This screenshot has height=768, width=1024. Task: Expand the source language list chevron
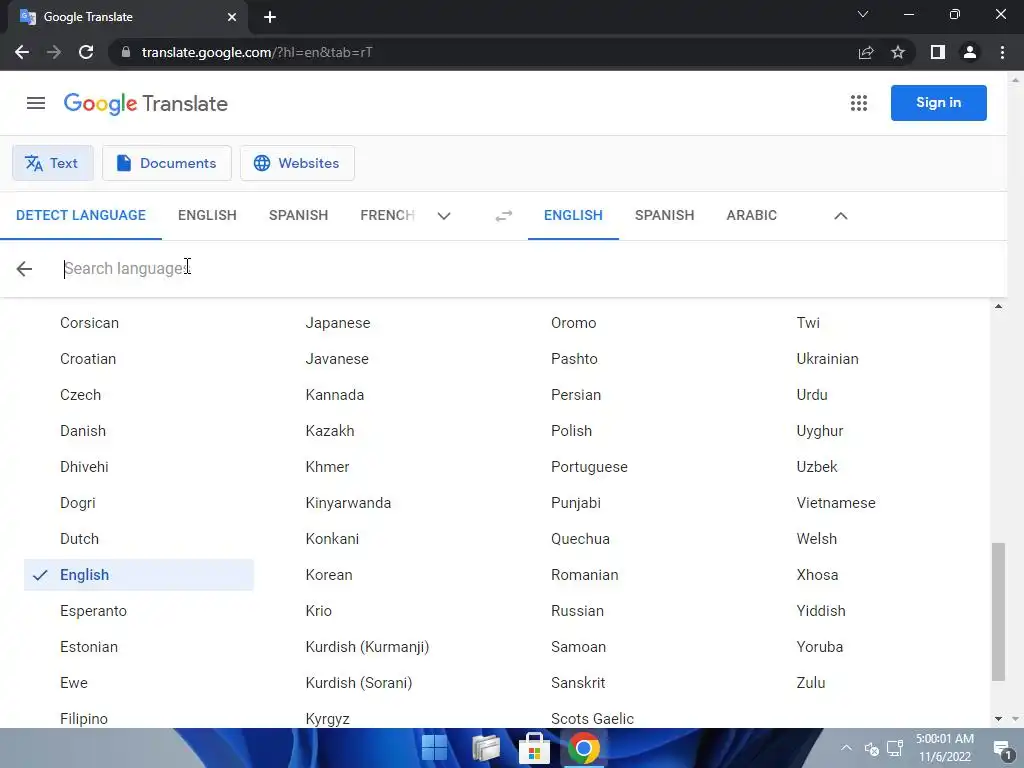click(x=444, y=216)
